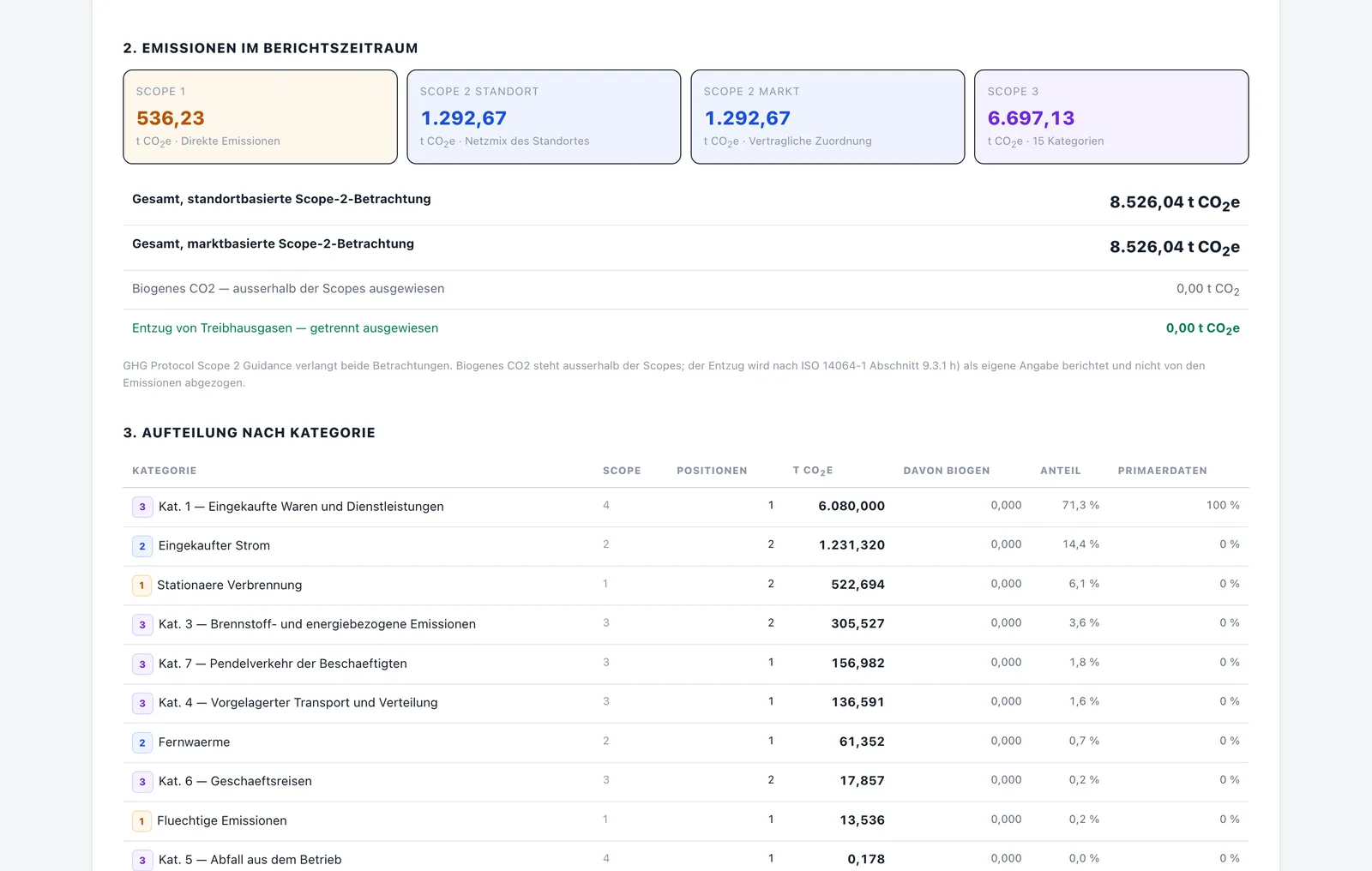Click scope 3 badge beside Kat. 1 row
Viewport: 1372px width, 871px height.
point(142,507)
